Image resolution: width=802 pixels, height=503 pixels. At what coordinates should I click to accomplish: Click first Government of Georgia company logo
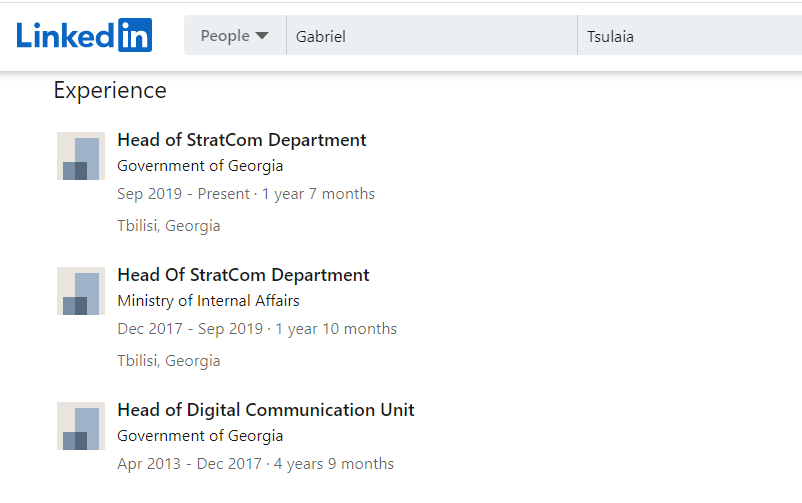[x=81, y=156]
